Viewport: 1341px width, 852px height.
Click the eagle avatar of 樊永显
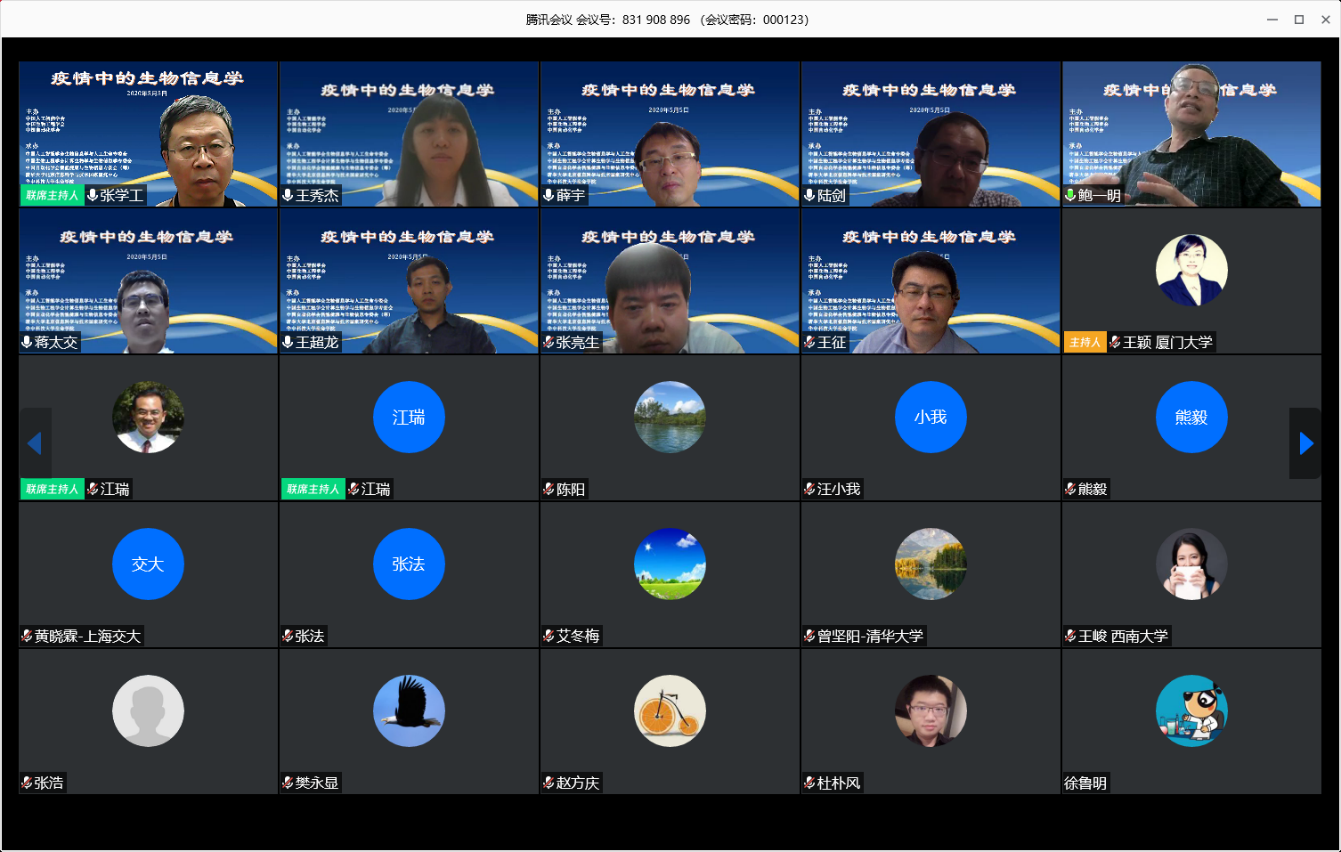coord(409,711)
